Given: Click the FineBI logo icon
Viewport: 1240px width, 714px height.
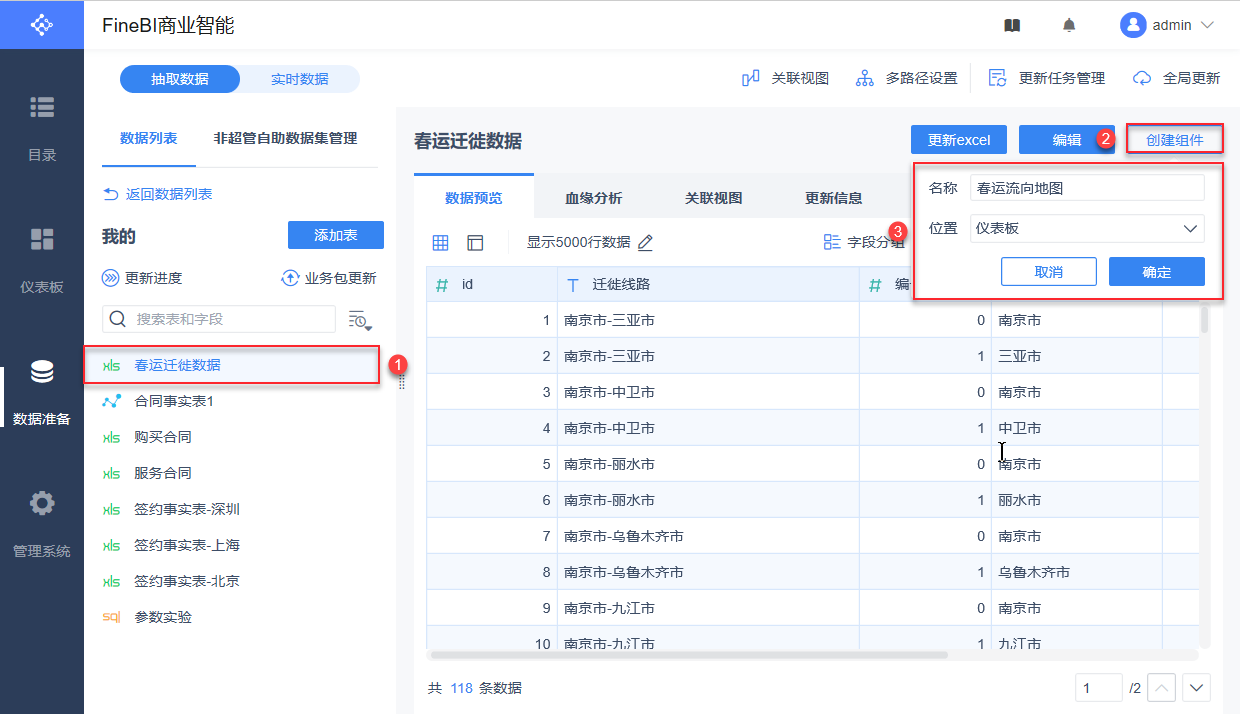Looking at the screenshot, I should coord(41,24).
